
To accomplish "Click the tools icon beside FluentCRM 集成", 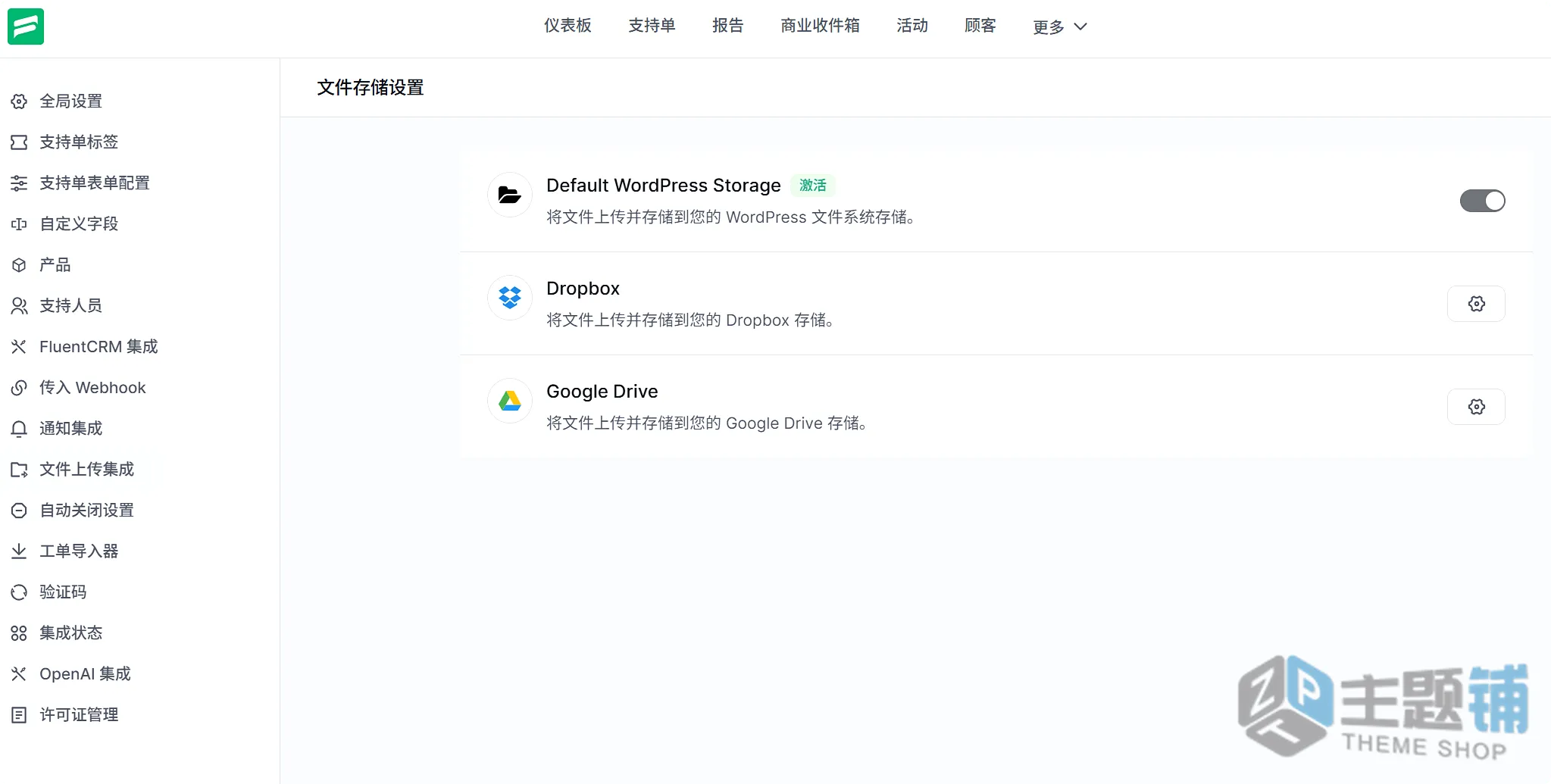I will (x=19, y=347).
